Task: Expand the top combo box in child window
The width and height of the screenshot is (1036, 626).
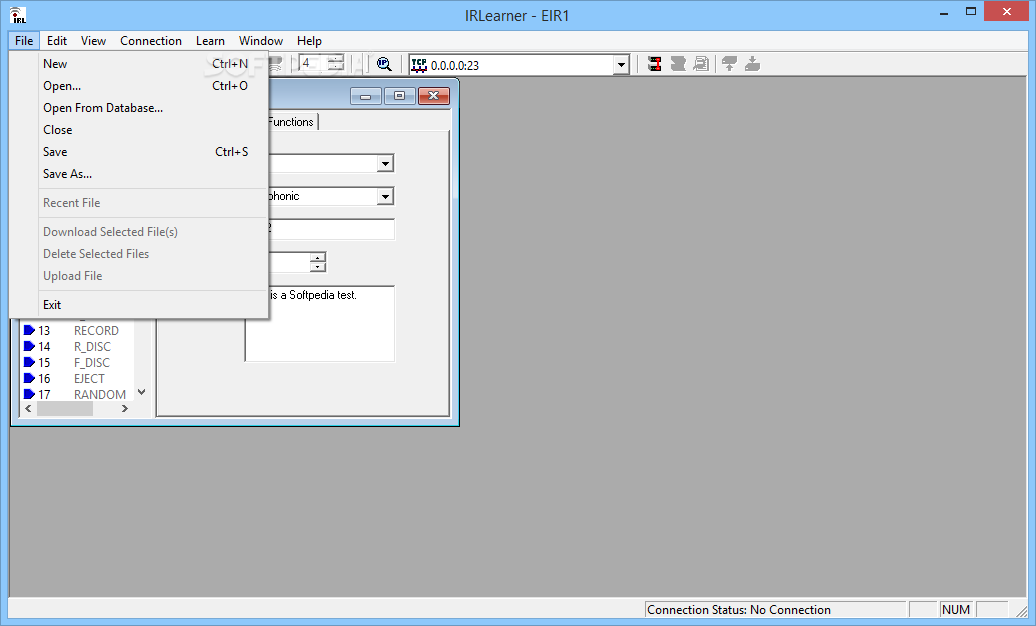Action: (x=385, y=163)
